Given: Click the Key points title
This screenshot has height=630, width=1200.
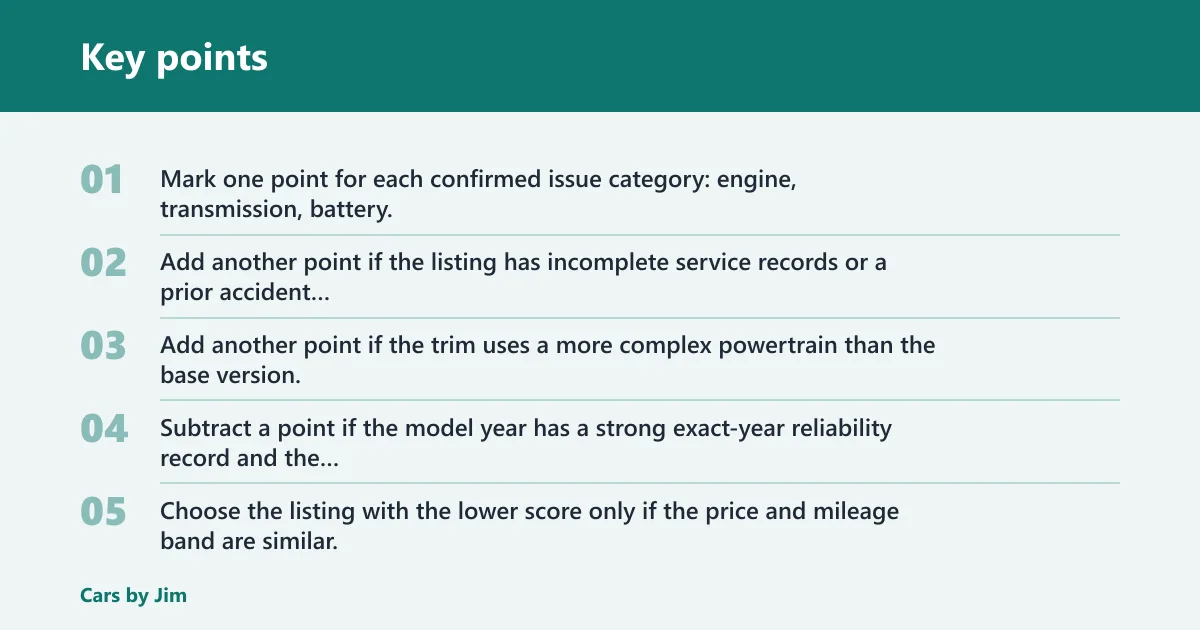Looking at the screenshot, I should [x=174, y=57].
